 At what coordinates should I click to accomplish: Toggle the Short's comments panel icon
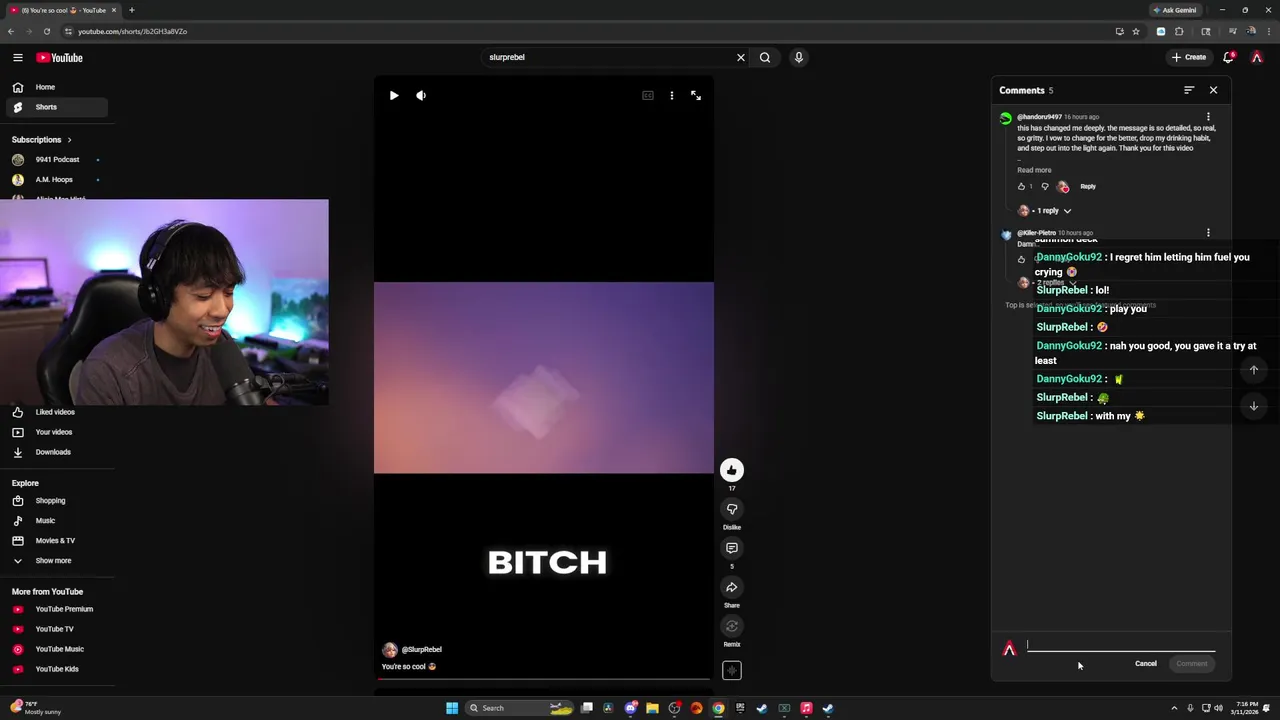point(732,548)
